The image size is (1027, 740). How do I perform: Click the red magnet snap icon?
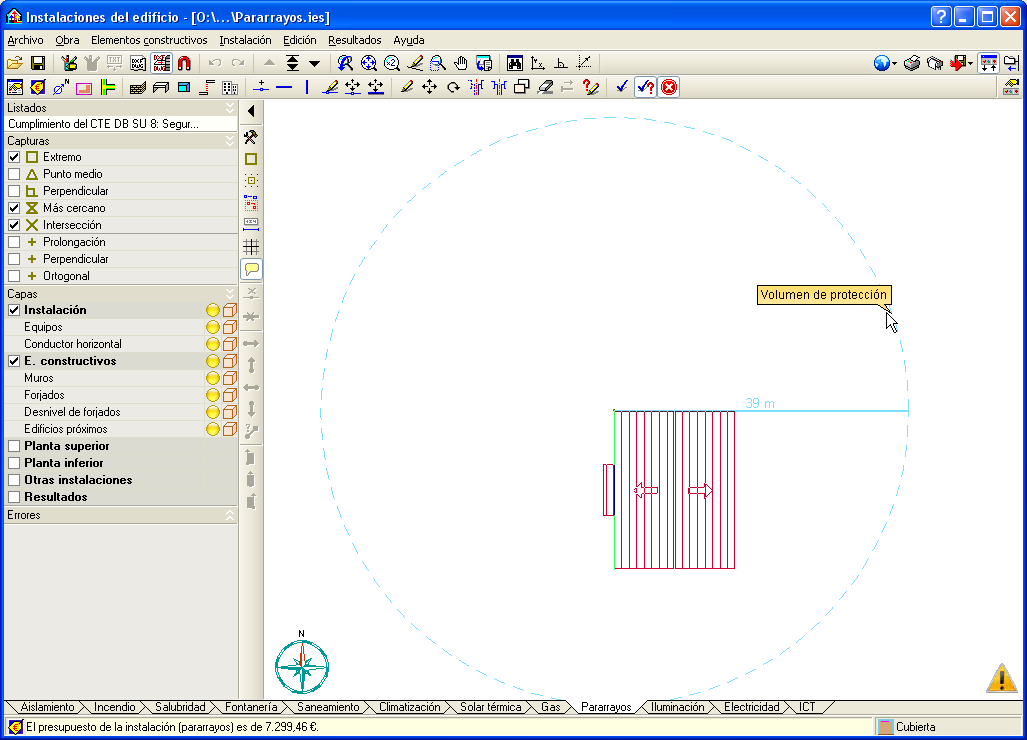click(184, 63)
